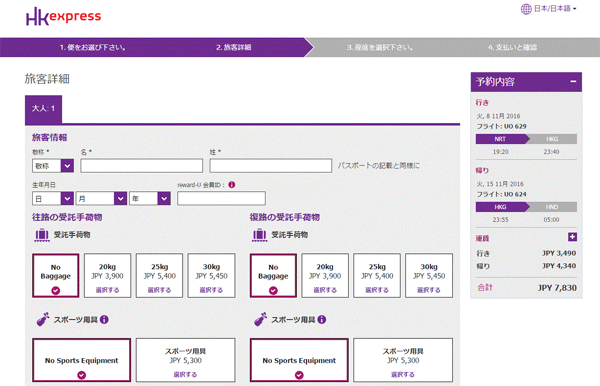
Task: Select the 大人: 1 passenger tab
Action: click(43, 109)
